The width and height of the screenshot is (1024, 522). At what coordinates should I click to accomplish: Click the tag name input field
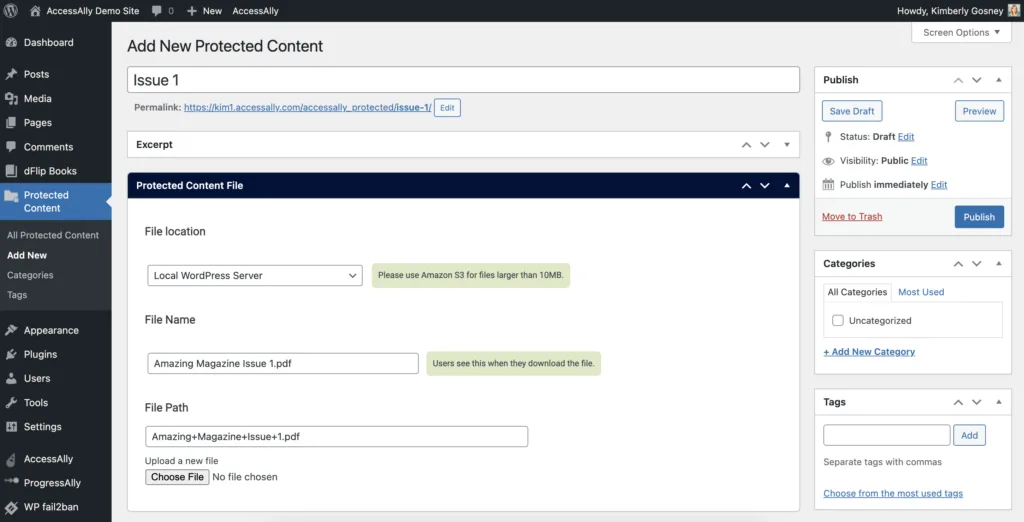point(887,435)
